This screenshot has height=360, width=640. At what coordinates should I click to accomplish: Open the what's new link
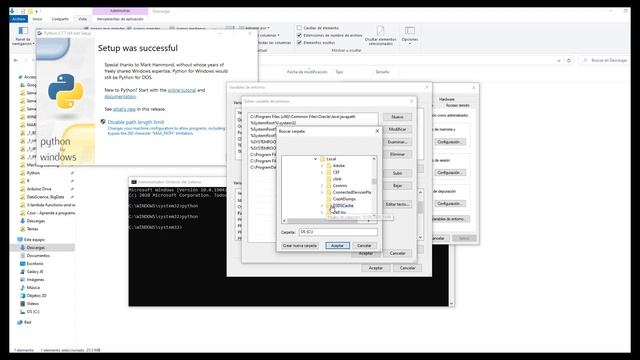124,109
